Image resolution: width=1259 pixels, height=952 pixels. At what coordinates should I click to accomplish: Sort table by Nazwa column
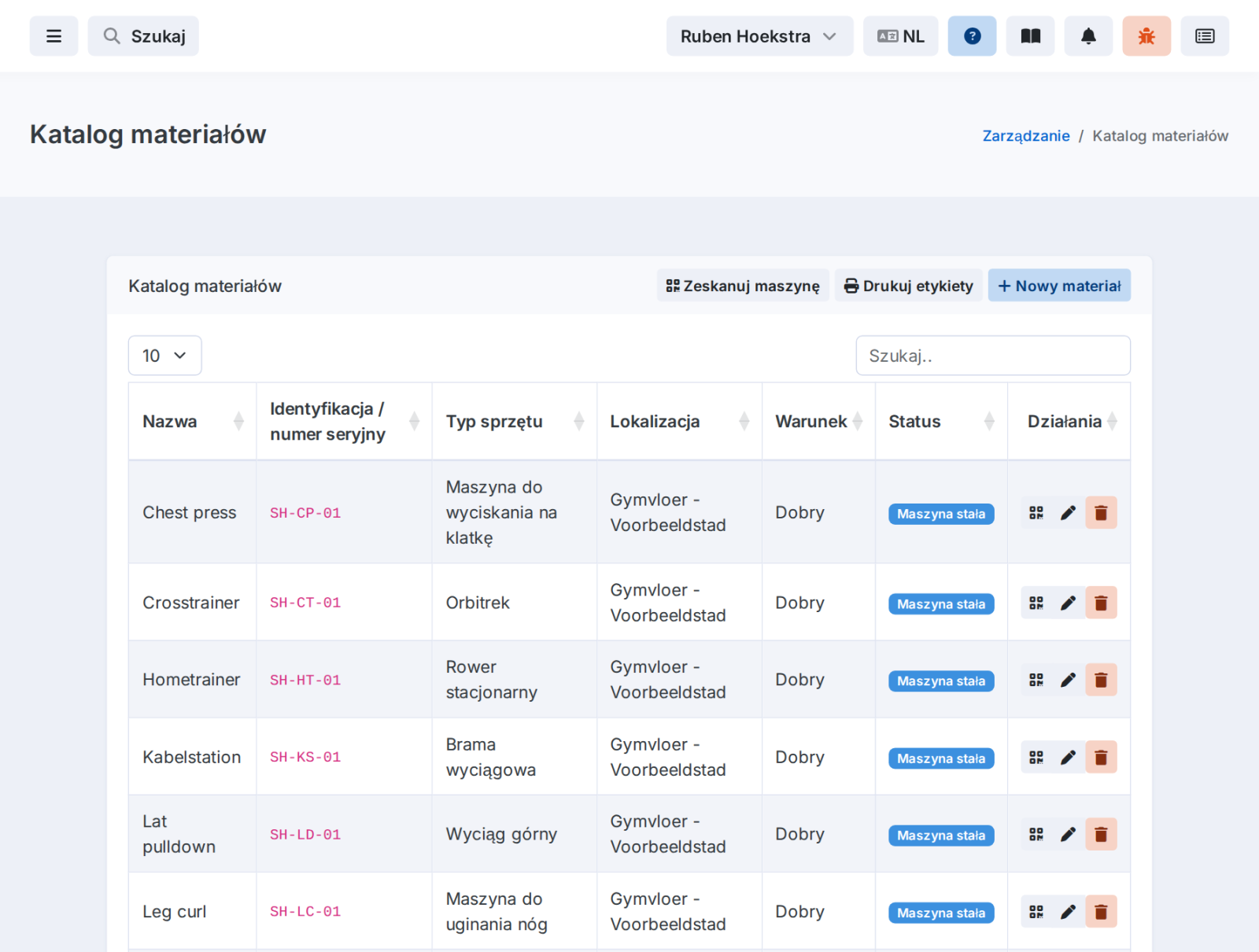pyautogui.click(x=192, y=422)
